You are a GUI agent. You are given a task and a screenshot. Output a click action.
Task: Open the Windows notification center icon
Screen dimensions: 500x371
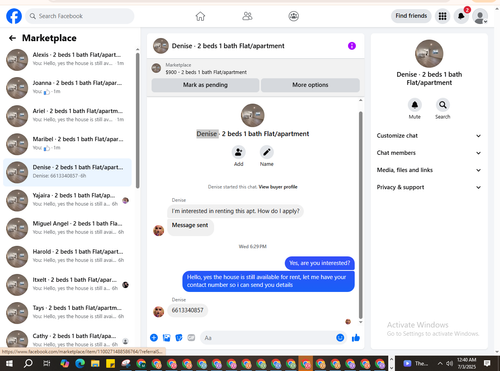click(x=487, y=363)
